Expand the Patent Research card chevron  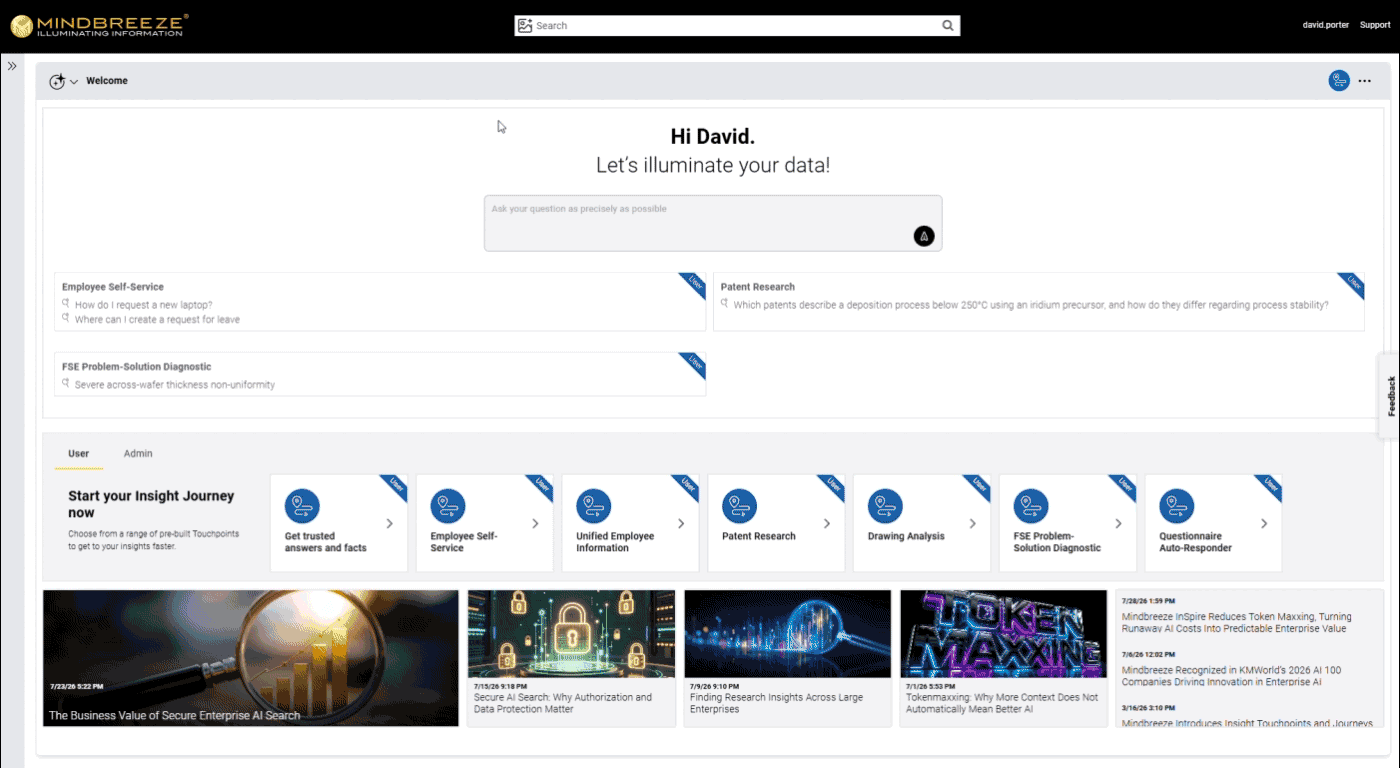coord(827,524)
